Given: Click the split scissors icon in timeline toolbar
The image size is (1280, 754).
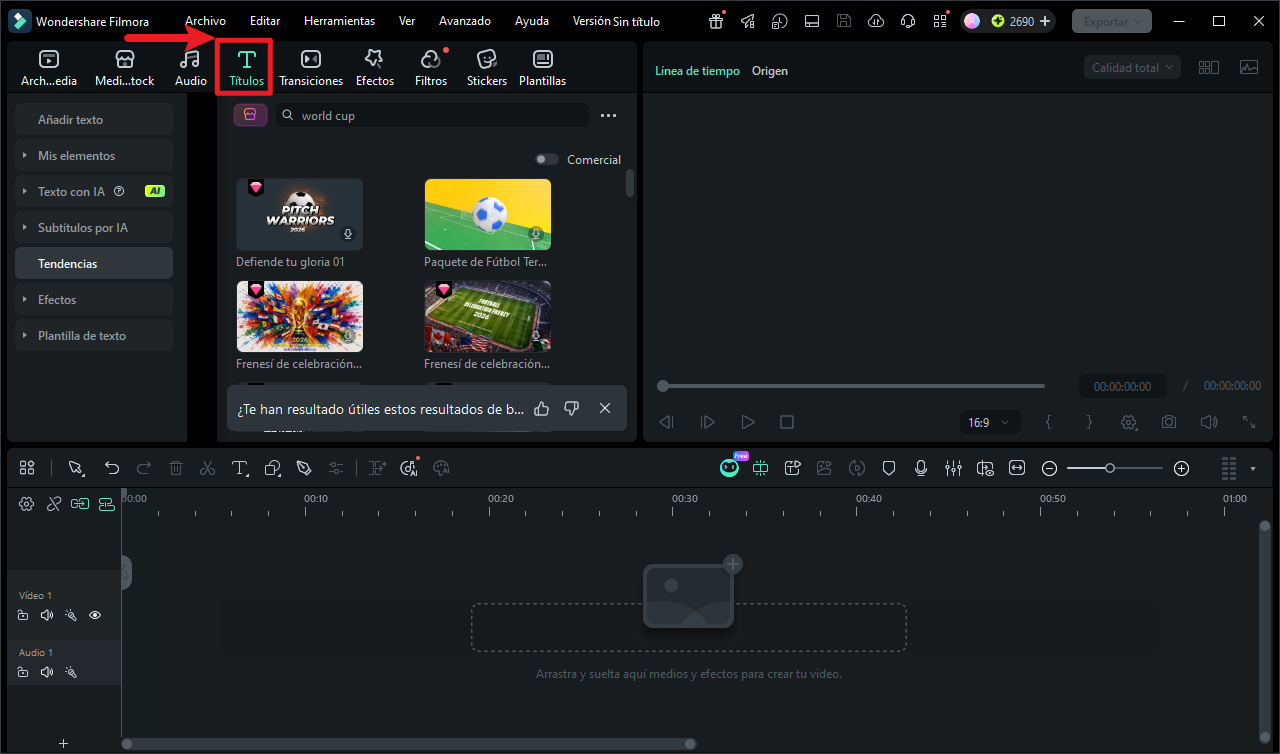Looking at the screenshot, I should click(207, 468).
